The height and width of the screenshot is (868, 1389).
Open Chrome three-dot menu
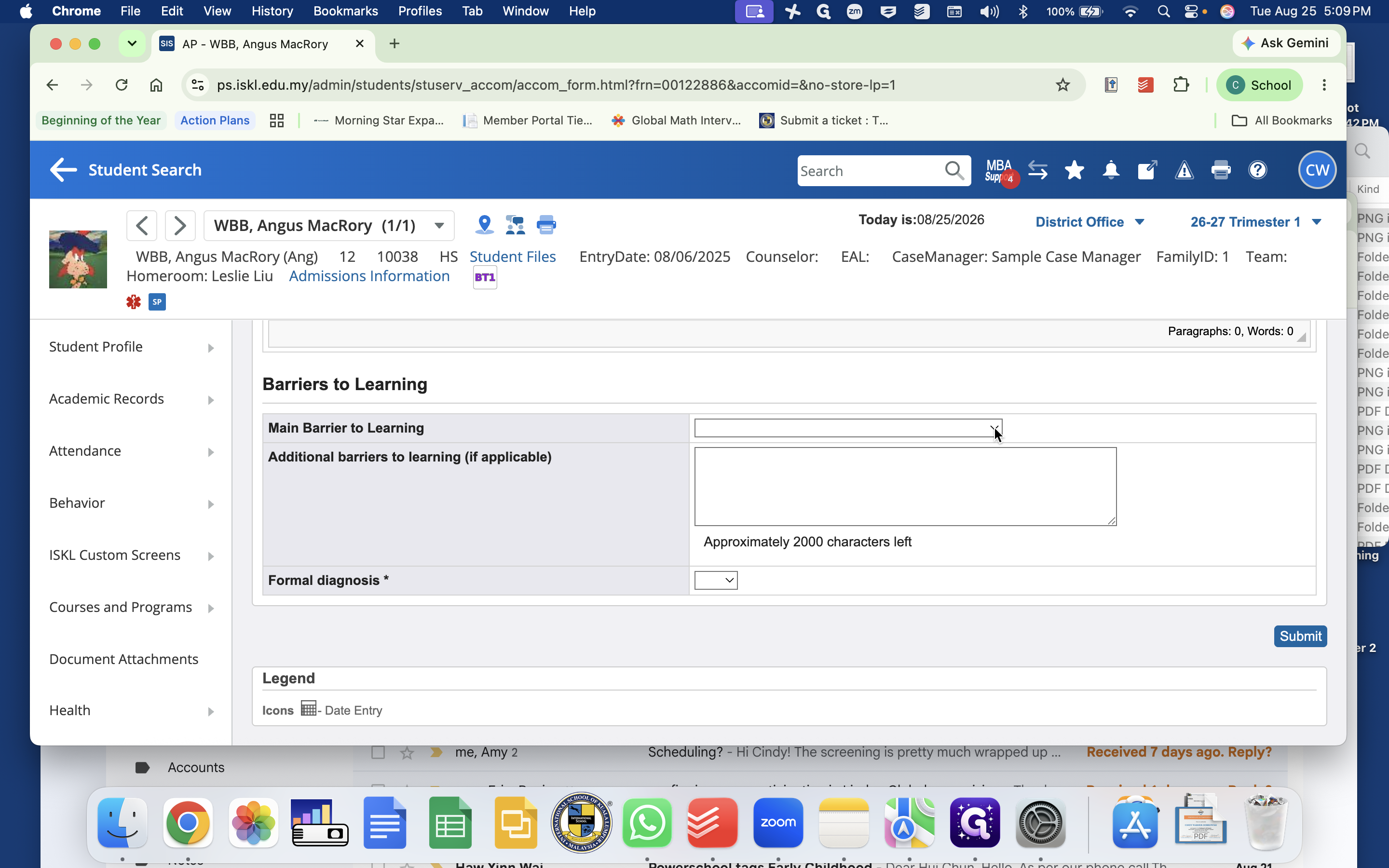coord(1324,85)
